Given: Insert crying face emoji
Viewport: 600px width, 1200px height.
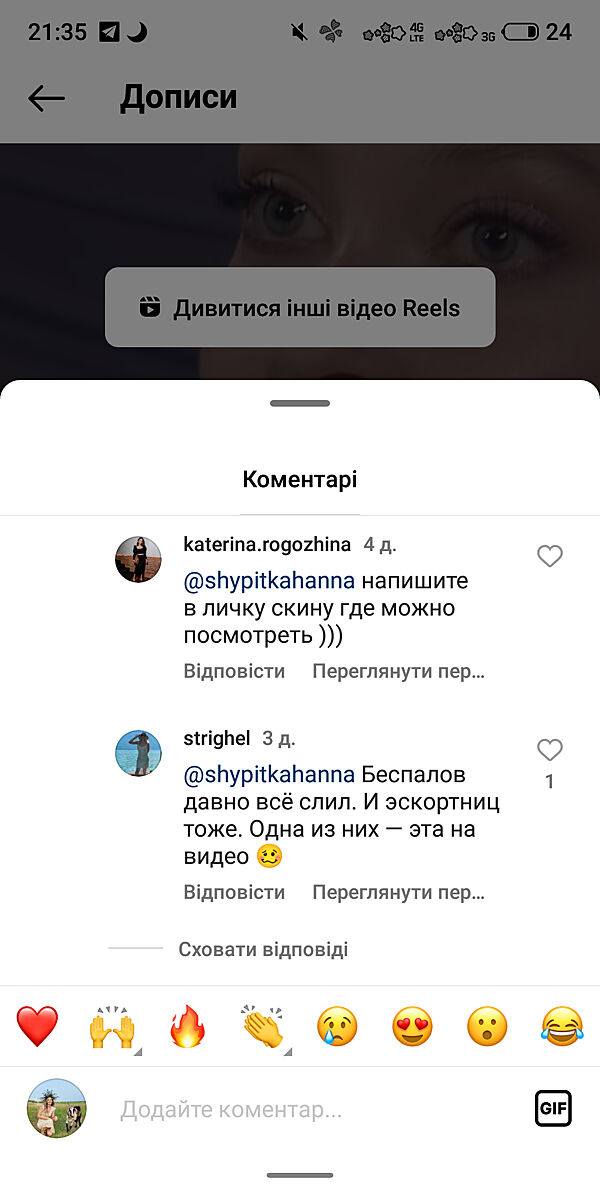Looking at the screenshot, I should pyautogui.click(x=337, y=1027).
